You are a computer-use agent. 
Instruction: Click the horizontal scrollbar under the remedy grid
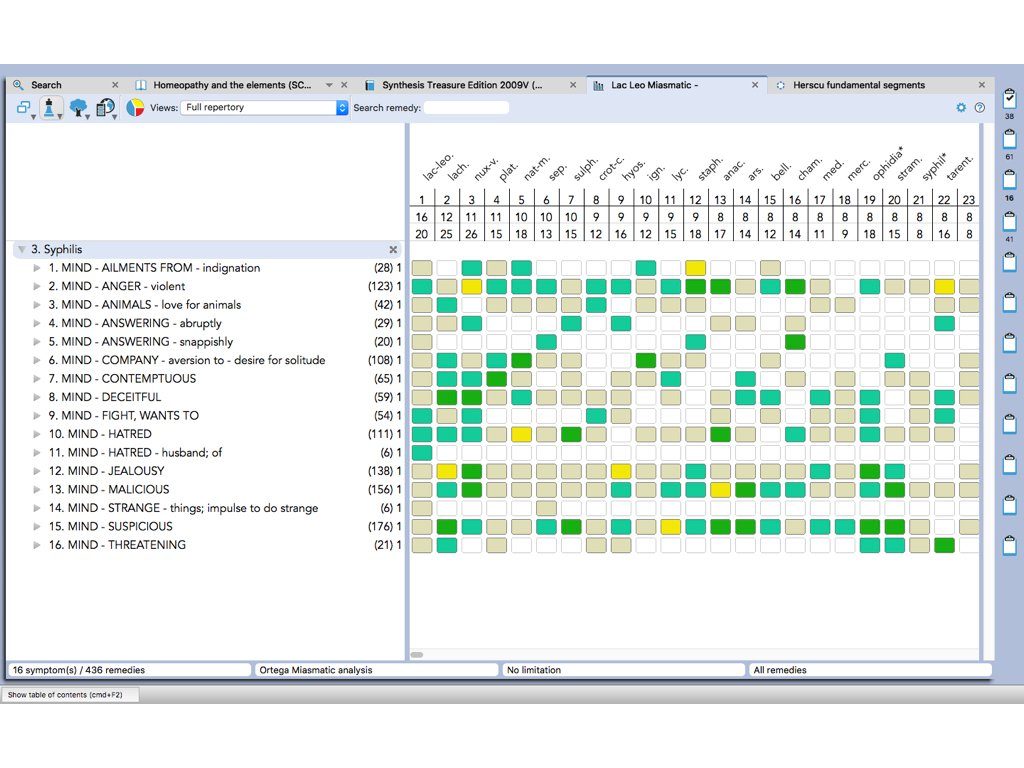[417, 654]
